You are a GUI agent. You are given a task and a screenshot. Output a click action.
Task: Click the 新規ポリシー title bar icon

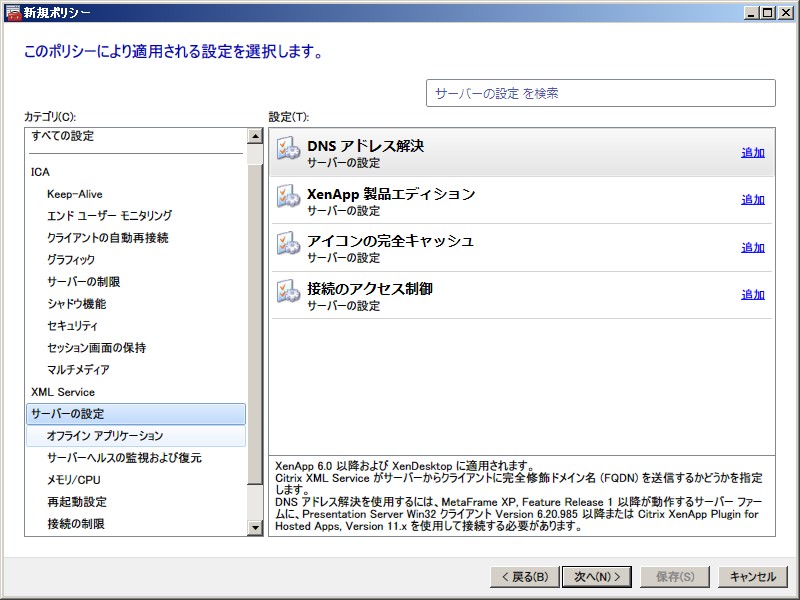12,12
